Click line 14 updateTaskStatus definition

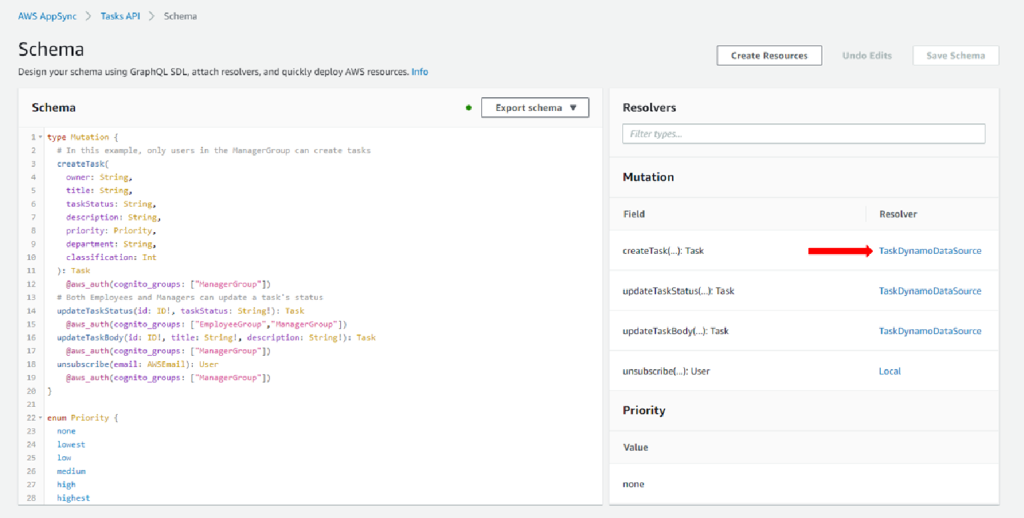tap(180, 311)
